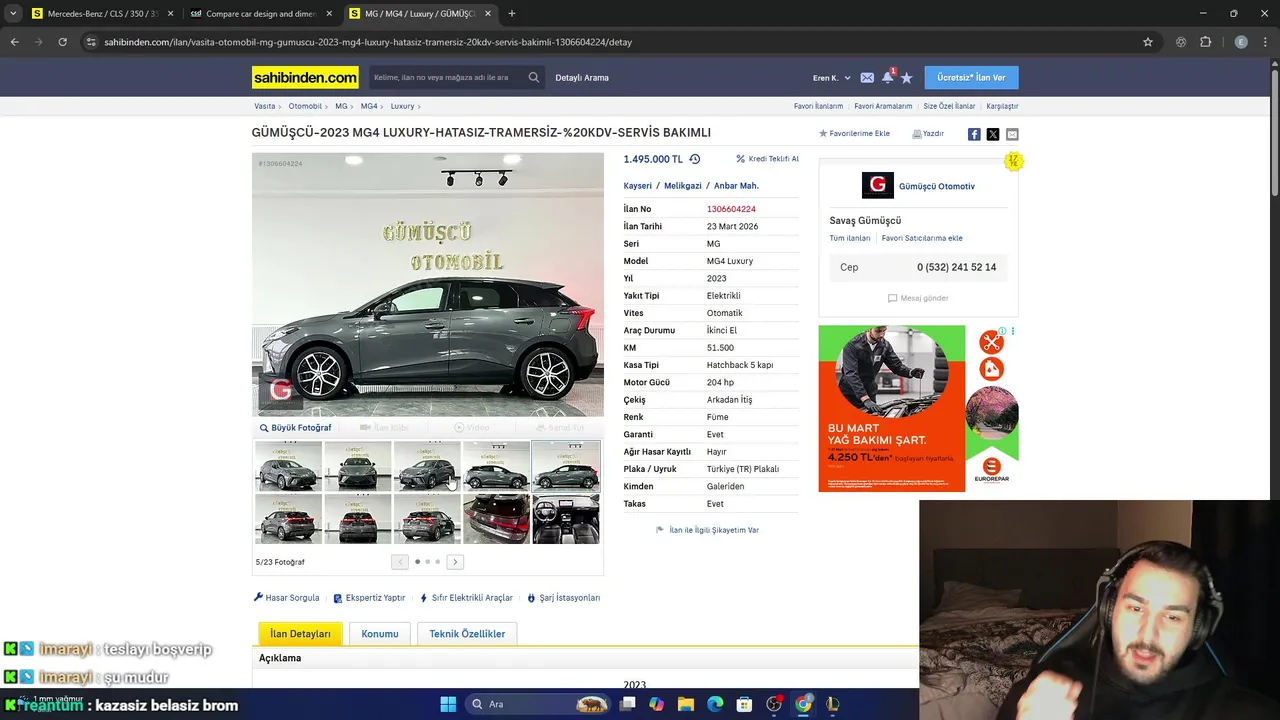Click Kredi Teklifi Al link
The image size is (1280, 720).
[x=768, y=159]
